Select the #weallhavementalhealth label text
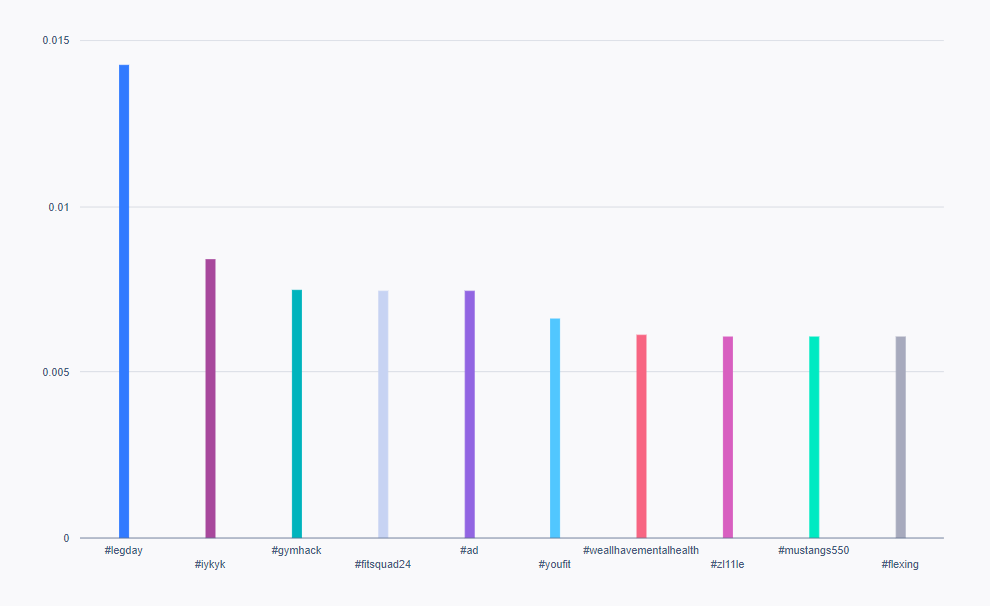990x606 pixels. pyautogui.click(x=641, y=550)
